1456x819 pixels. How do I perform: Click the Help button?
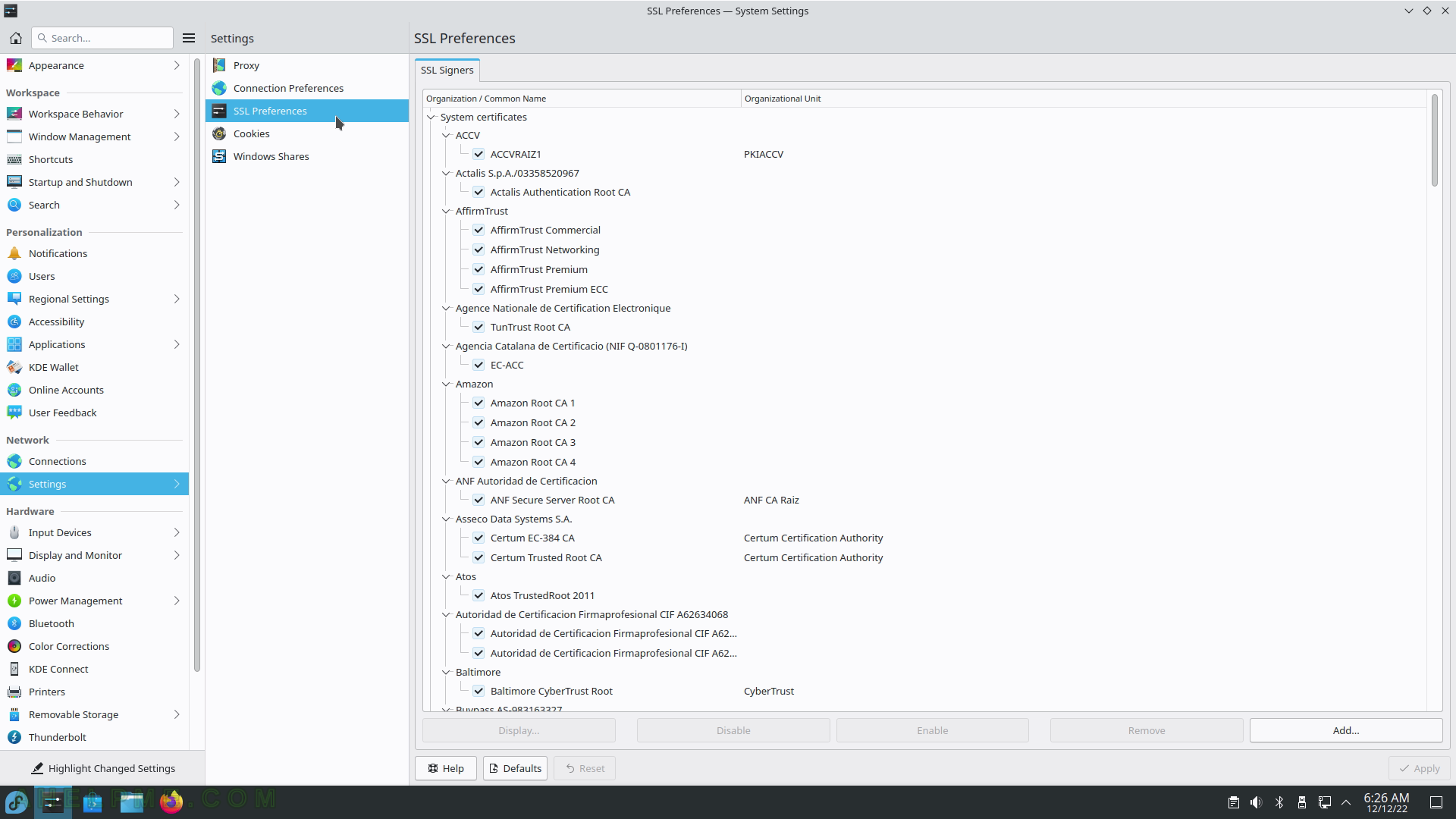445,768
